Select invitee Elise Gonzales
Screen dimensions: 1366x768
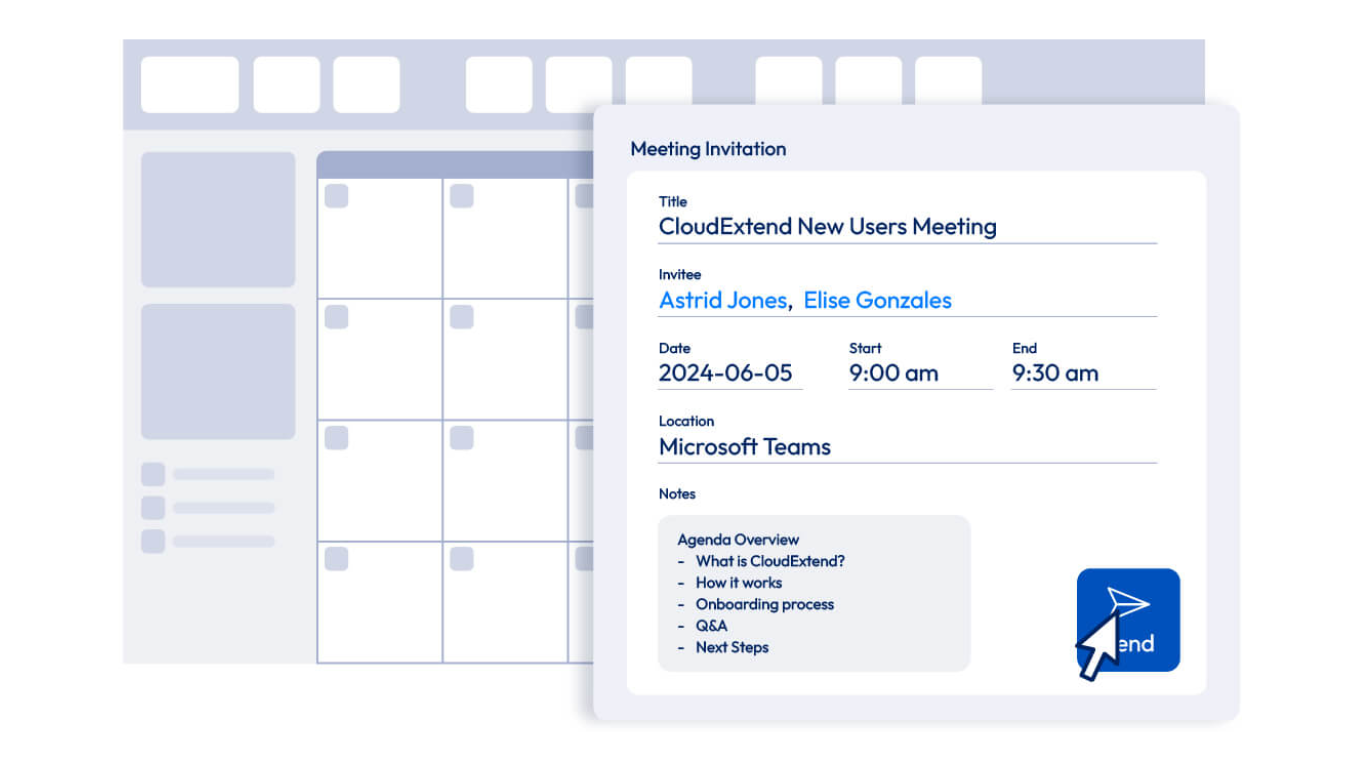(x=877, y=300)
